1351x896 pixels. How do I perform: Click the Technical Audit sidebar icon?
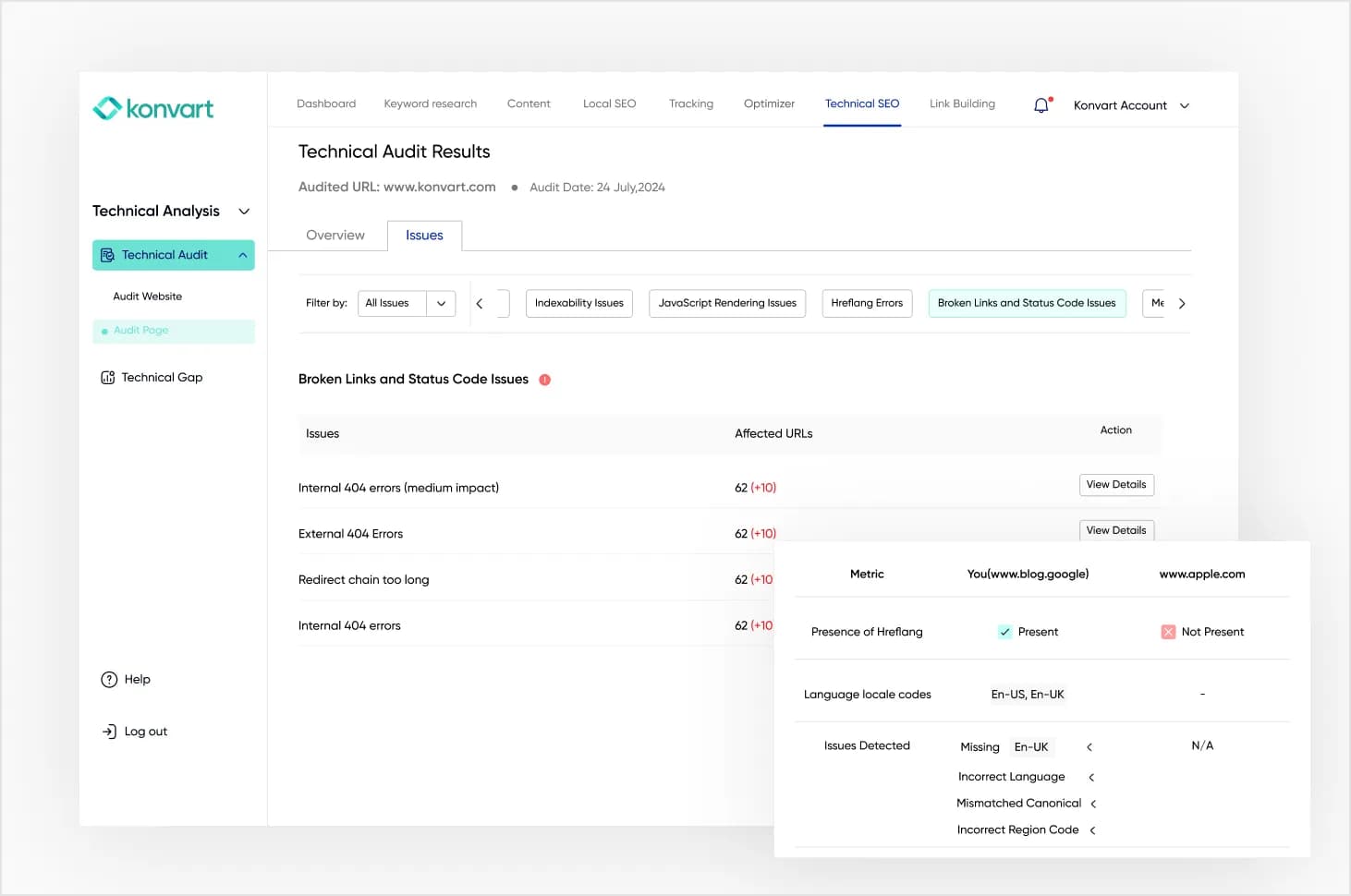tap(107, 255)
